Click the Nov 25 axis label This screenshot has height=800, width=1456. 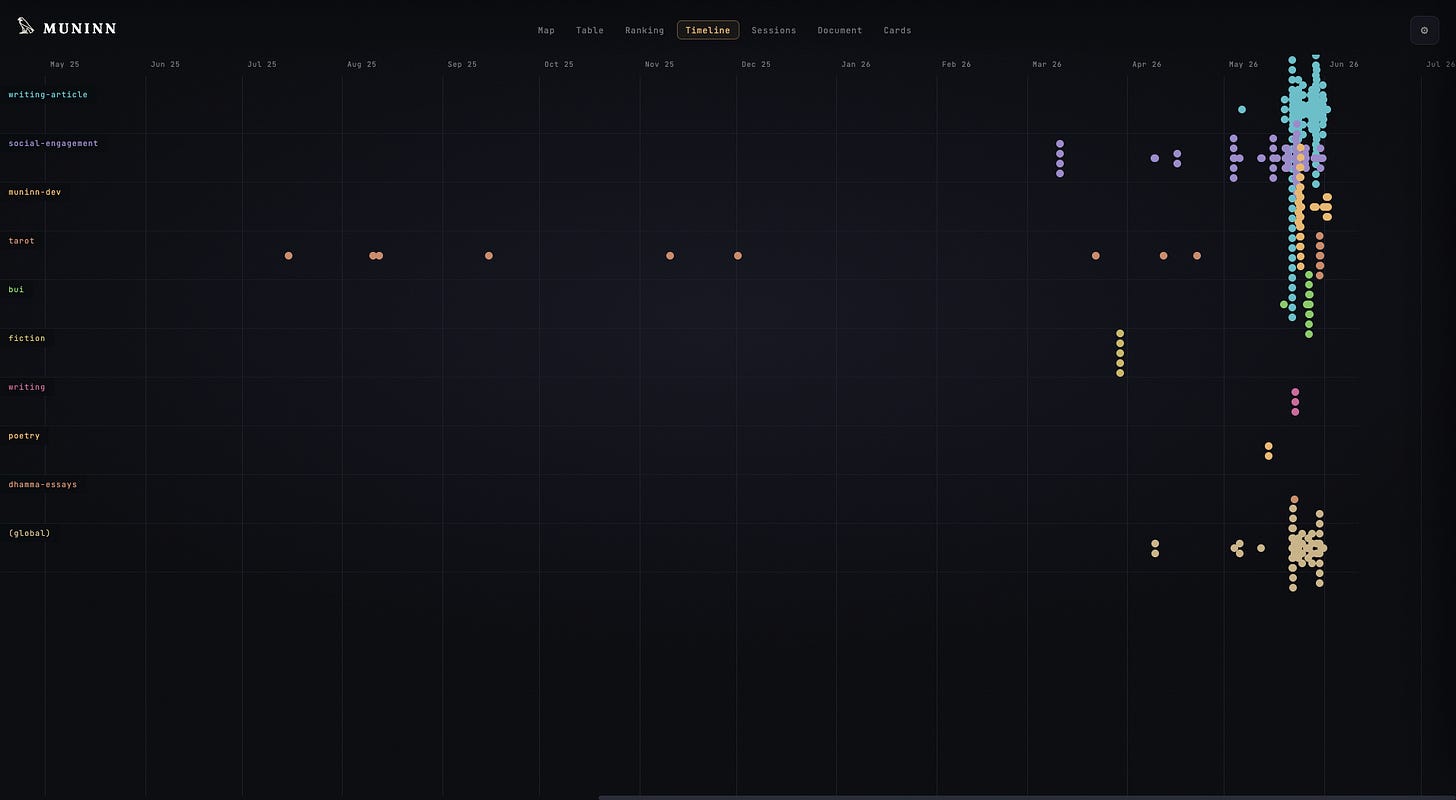pyautogui.click(x=659, y=64)
